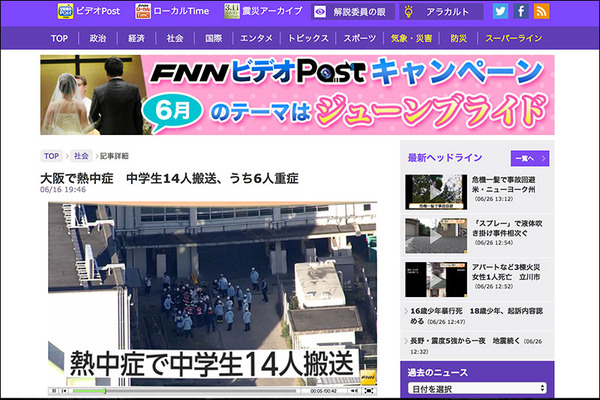Image resolution: width=600 pixels, height=400 pixels.
Task: Open the 震災アーカイブ text link
Action: [x=272, y=11]
